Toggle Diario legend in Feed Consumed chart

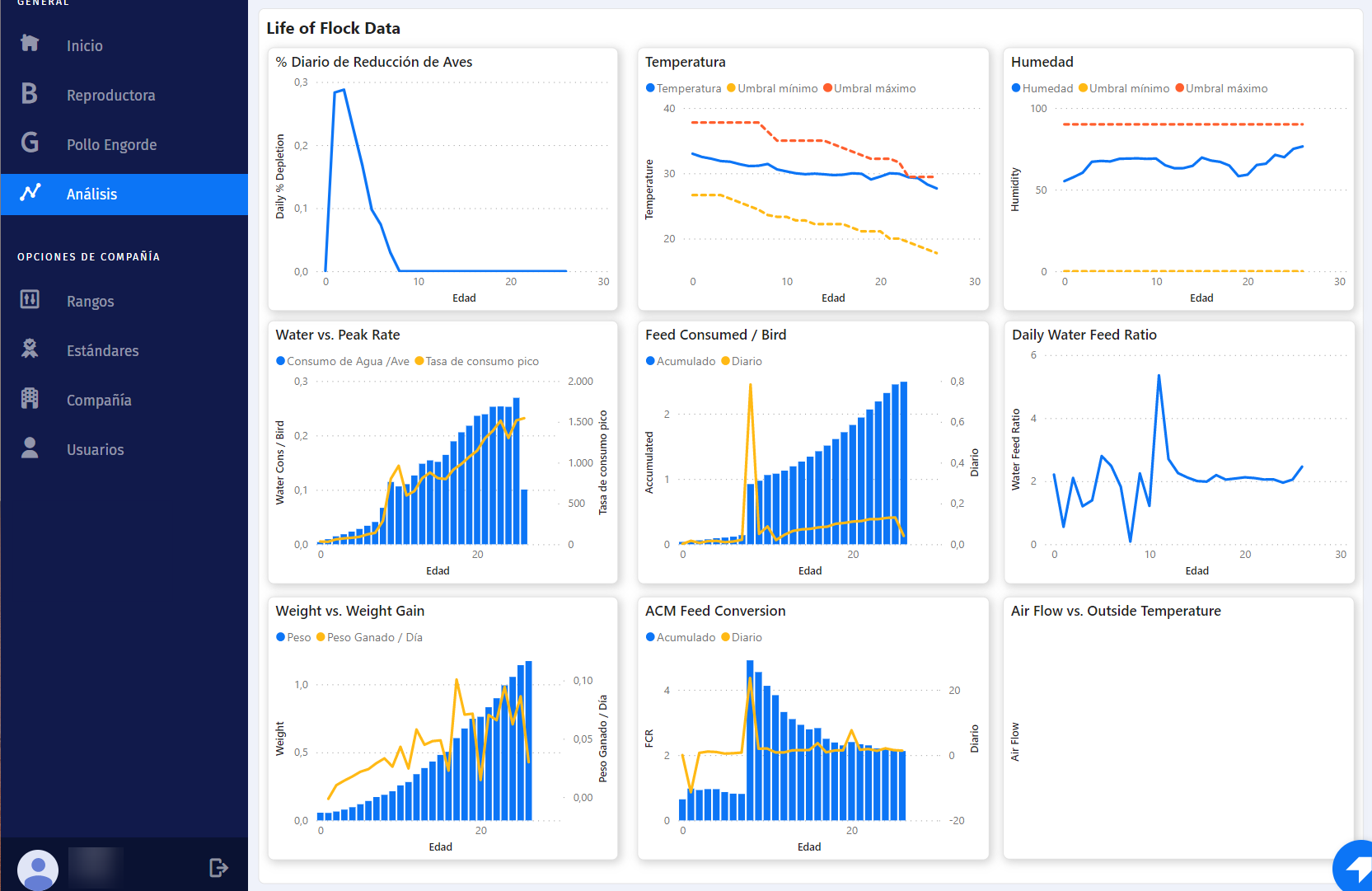[742, 361]
